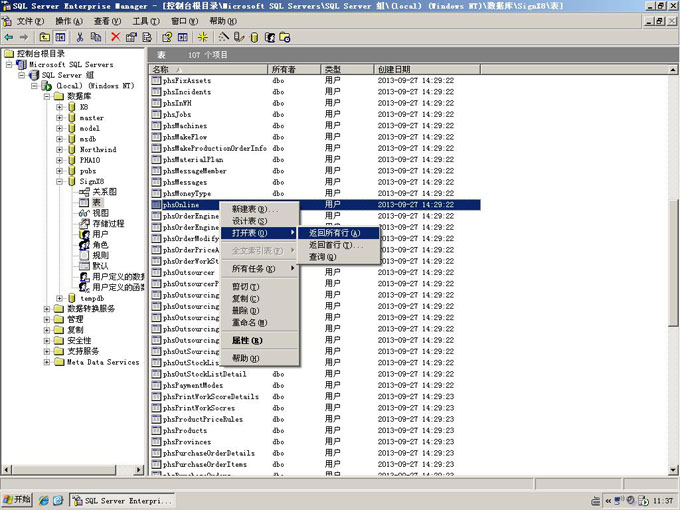Open the 工具 menu in menu bar

click(145, 20)
